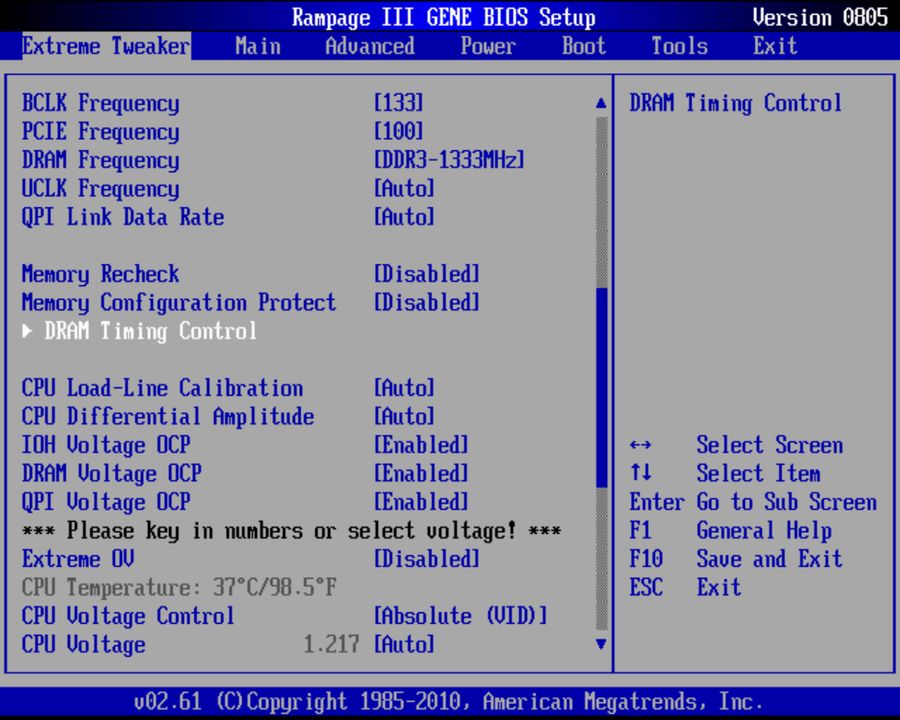This screenshot has width=900, height=720.
Task: Select the PCIE Frequency label
Action: [100, 133]
